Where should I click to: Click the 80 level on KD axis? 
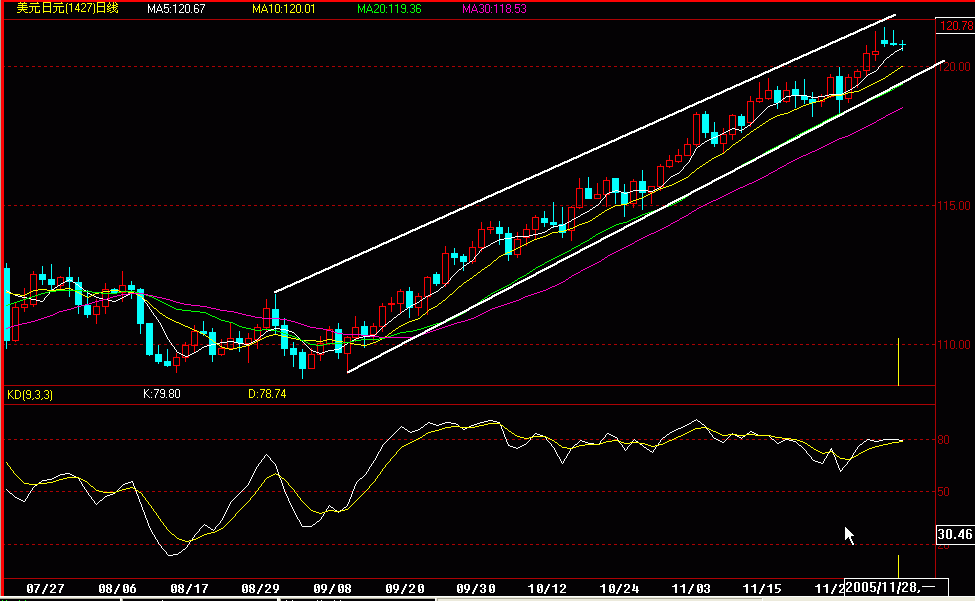click(943, 439)
